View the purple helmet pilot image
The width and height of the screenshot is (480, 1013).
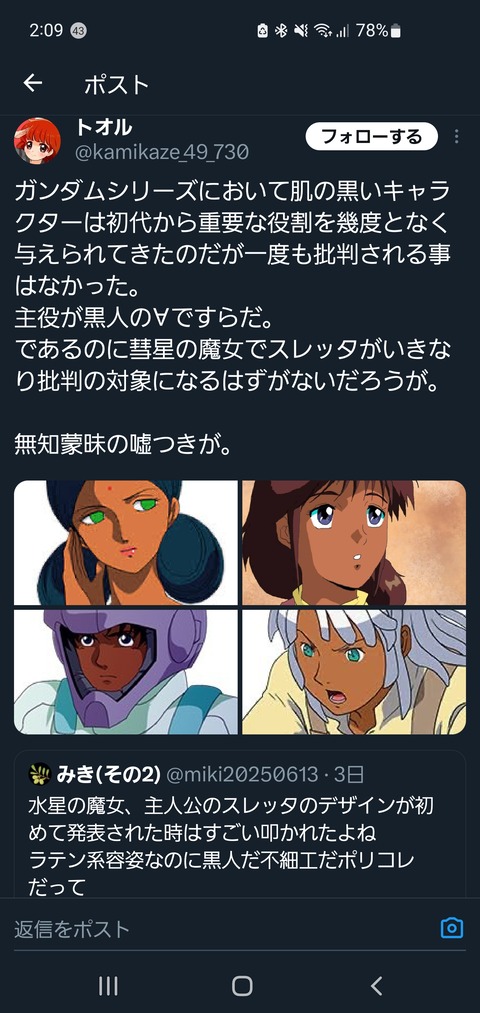126,672
